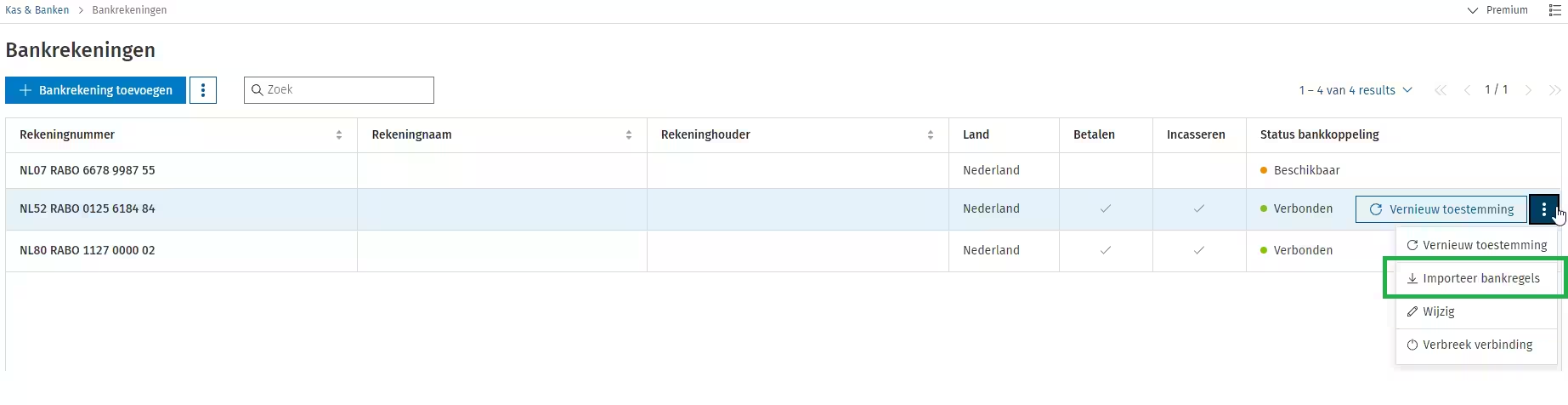Click the list settings icon at top right
Viewport: 1568px width, 405px height.
(1554, 10)
